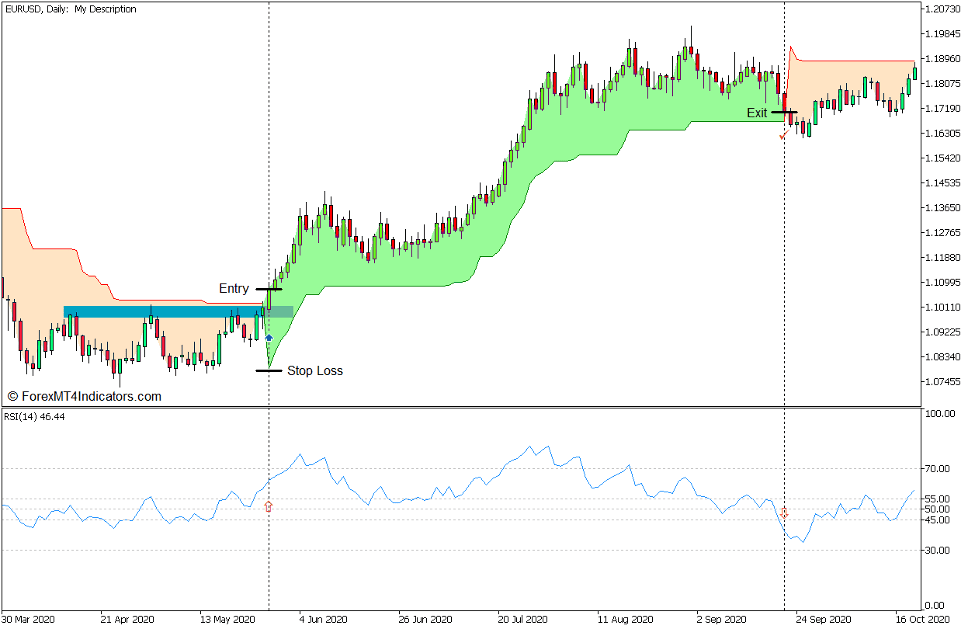This screenshot has height=629, width=977.
Task: Select the red up arrow on RSI
Action: [x=268, y=507]
